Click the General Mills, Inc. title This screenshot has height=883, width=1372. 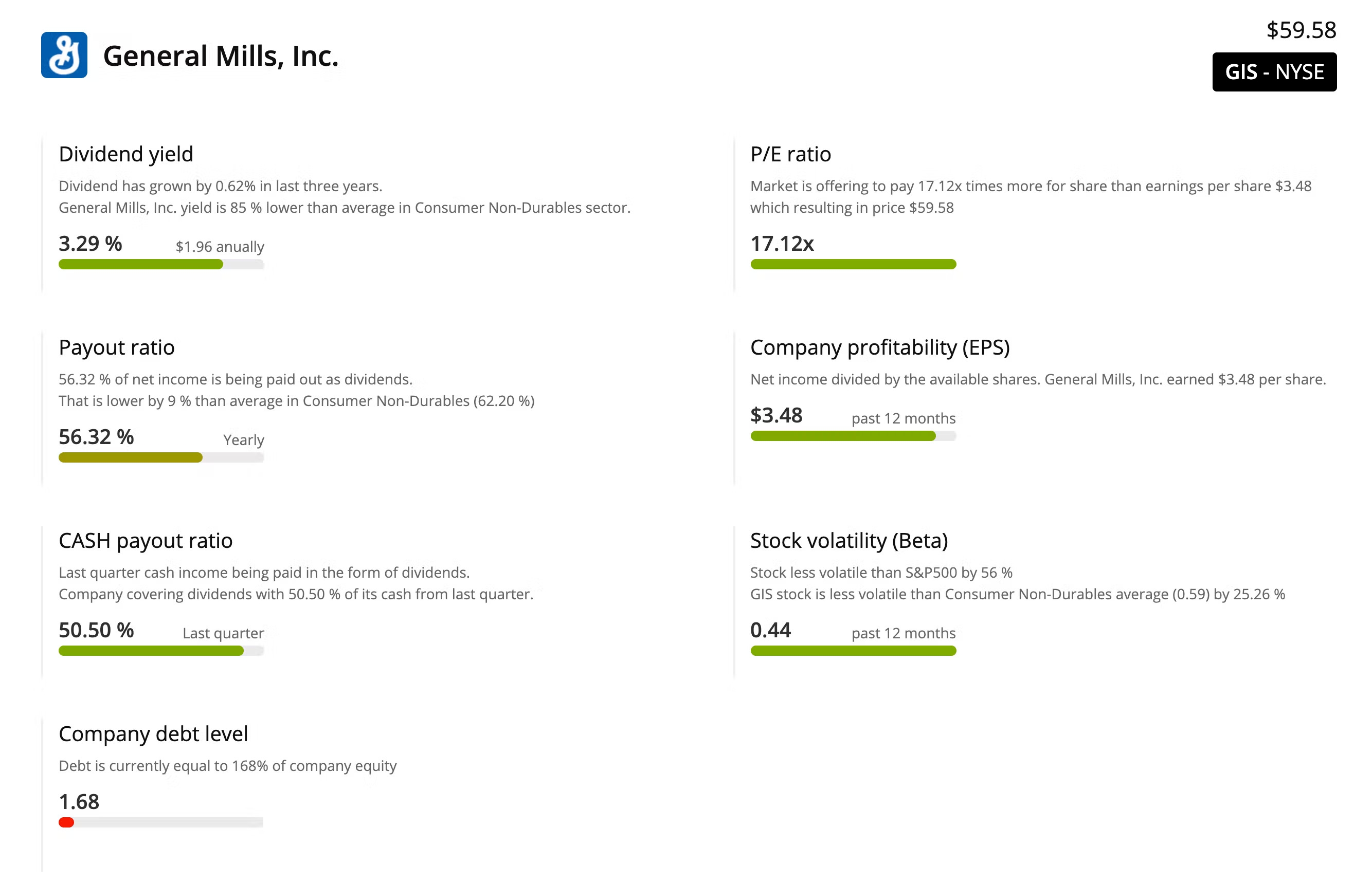tap(221, 56)
